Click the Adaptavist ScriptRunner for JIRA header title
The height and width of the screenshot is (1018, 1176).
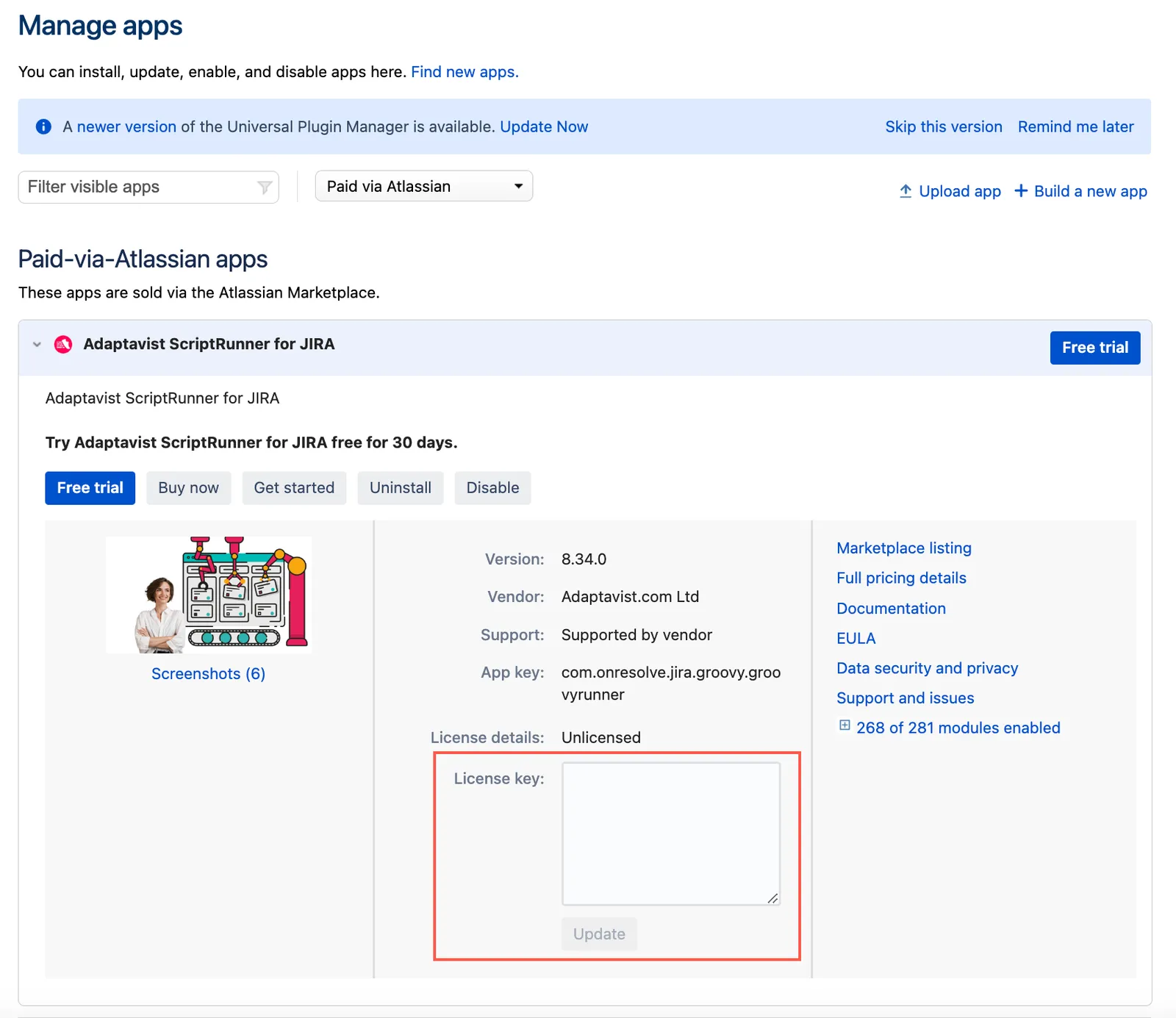click(209, 344)
